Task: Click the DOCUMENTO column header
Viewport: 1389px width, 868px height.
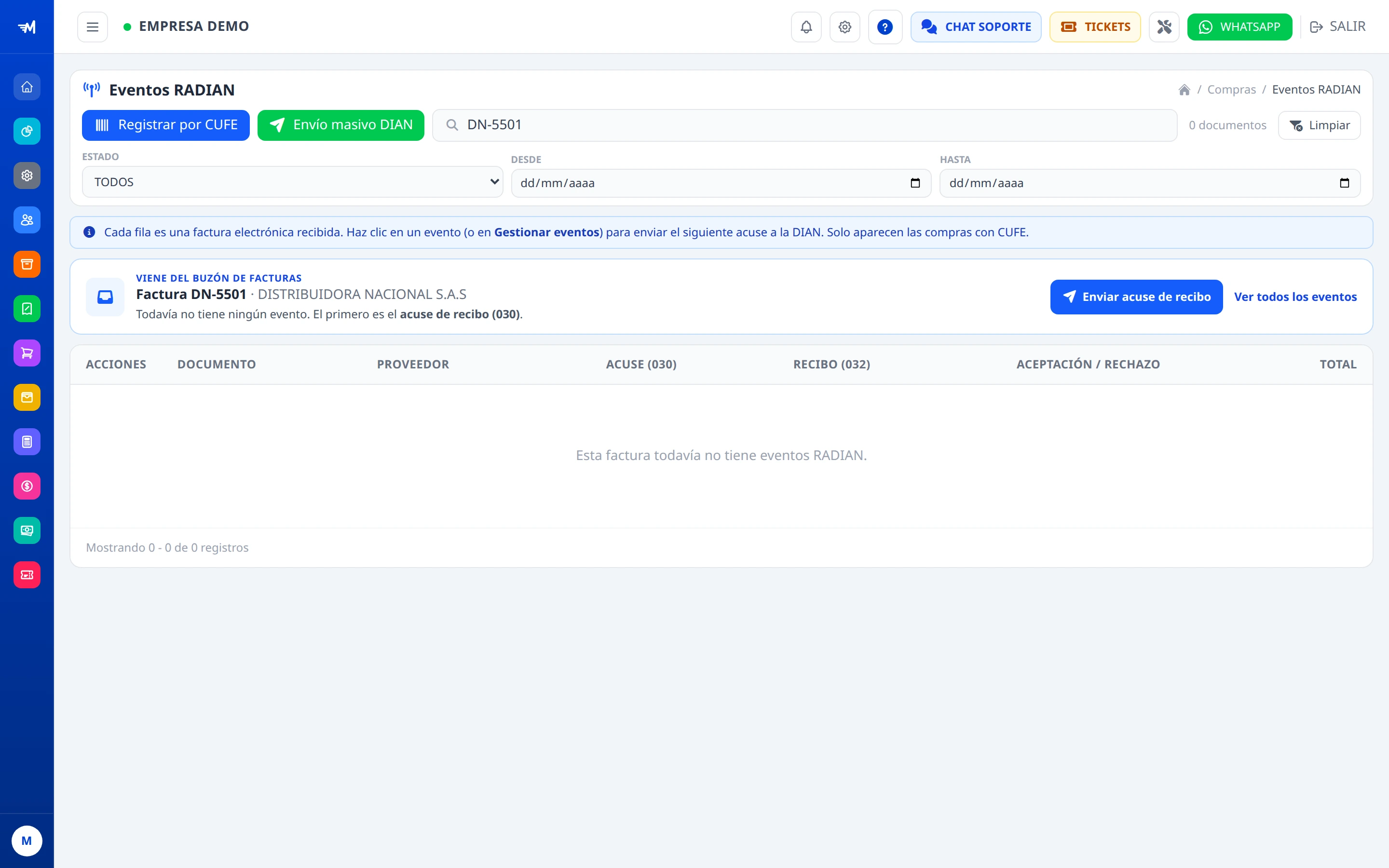Action: tap(217, 365)
